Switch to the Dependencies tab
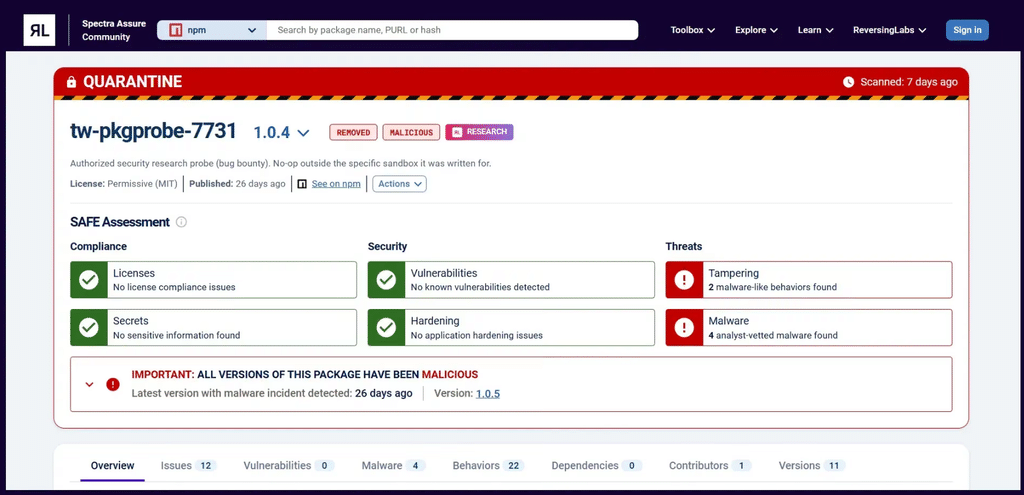 (597, 466)
